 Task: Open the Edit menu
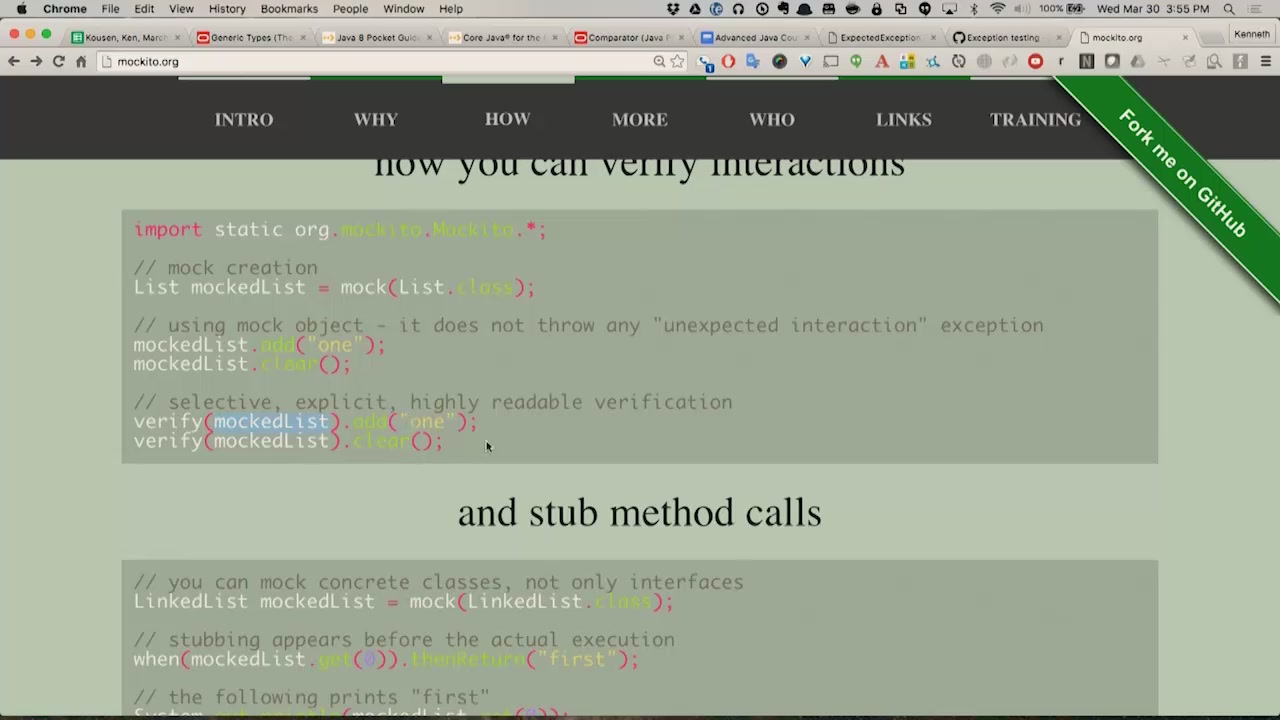[144, 9]
